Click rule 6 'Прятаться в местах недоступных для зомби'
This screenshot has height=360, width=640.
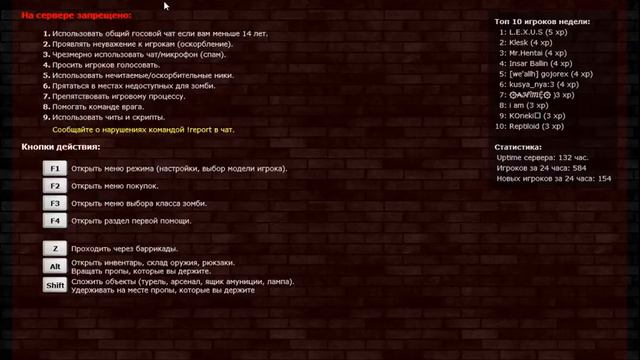click(129, 86)
